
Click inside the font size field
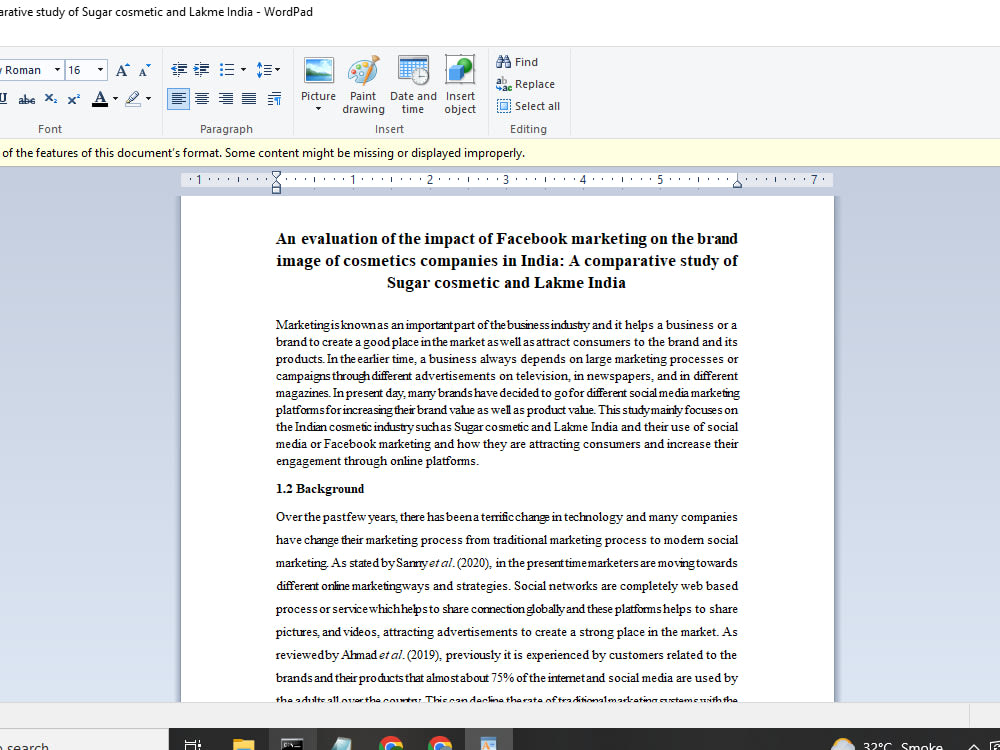[80, 70]
